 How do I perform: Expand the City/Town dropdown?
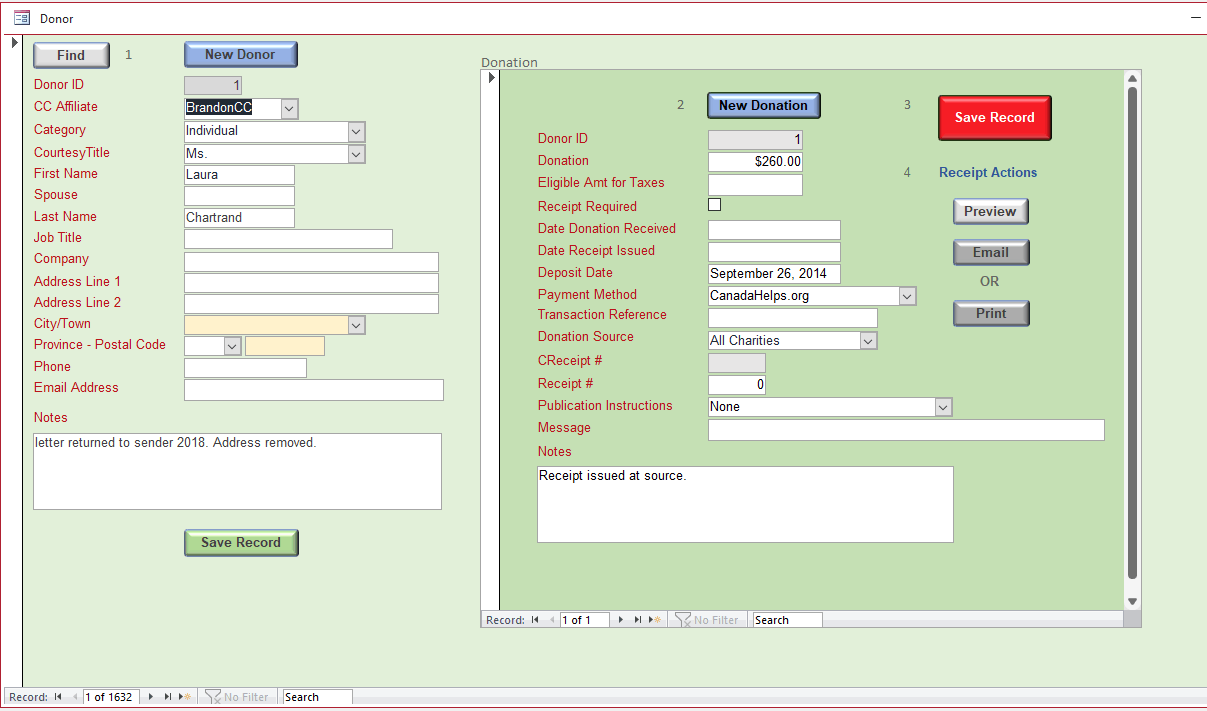click(356, 325)
